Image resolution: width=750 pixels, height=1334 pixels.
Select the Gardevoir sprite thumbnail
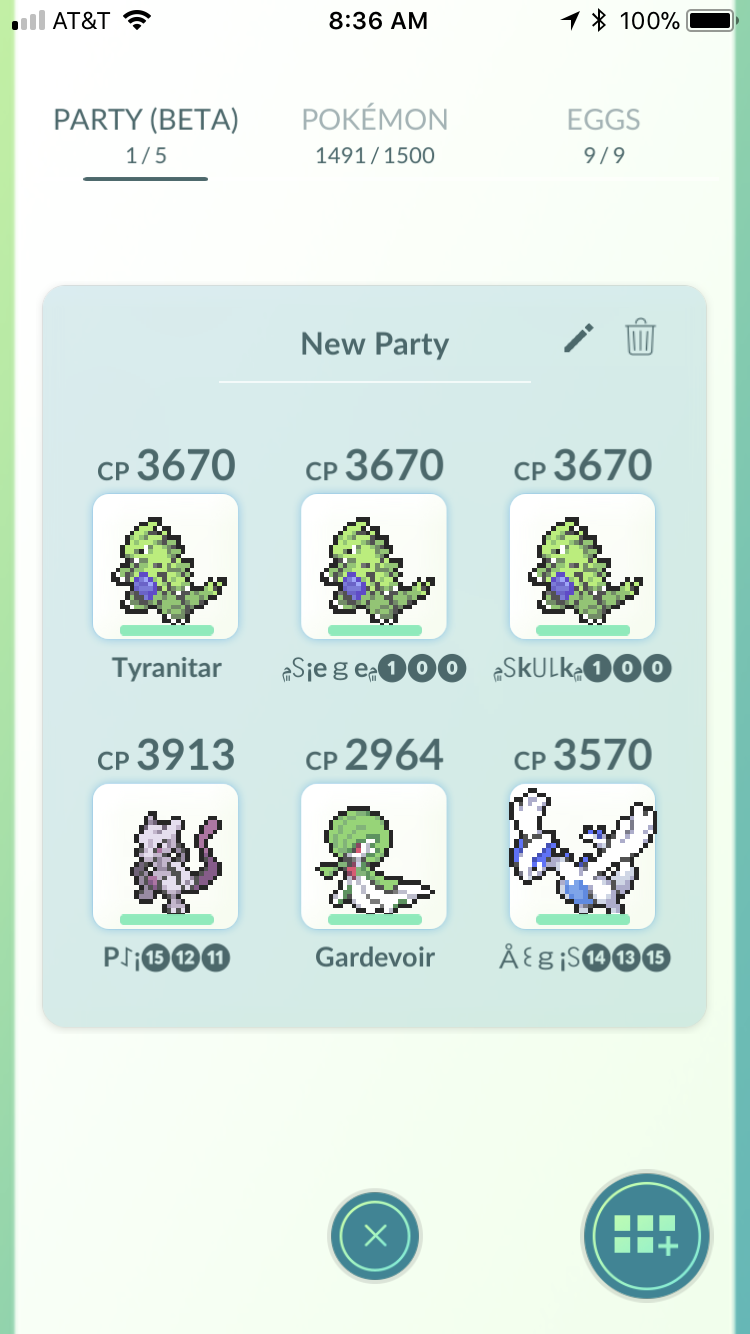tap(374, 856)
